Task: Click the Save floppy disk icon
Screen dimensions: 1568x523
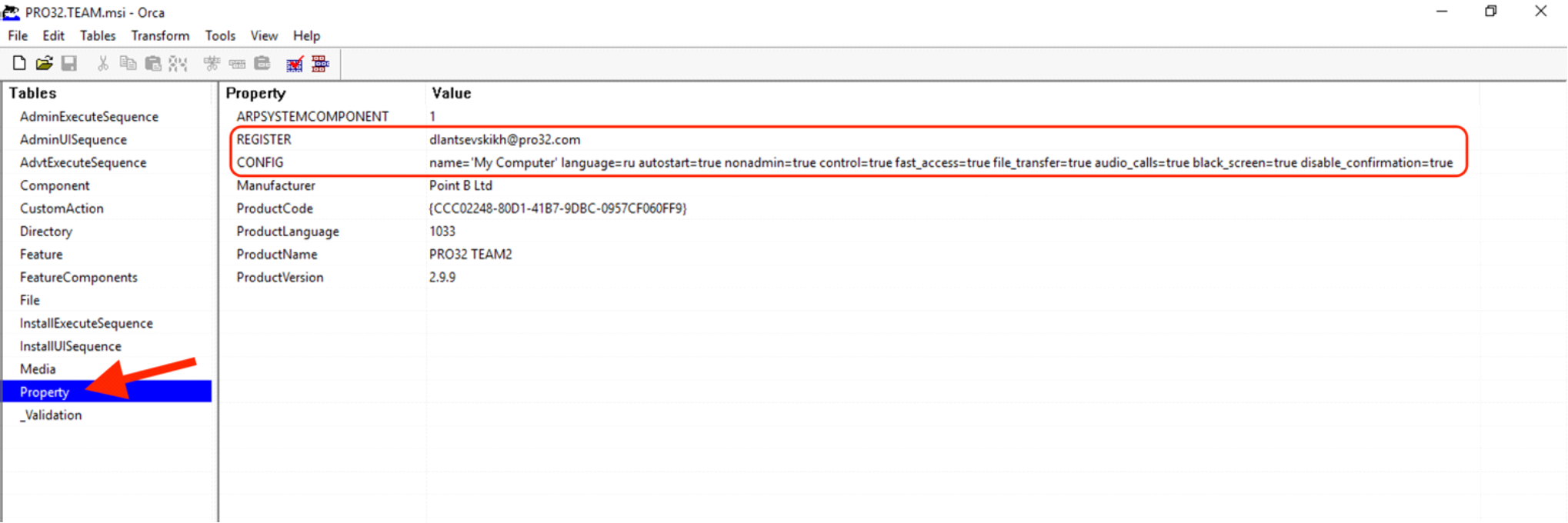Action: coord(69,64)
